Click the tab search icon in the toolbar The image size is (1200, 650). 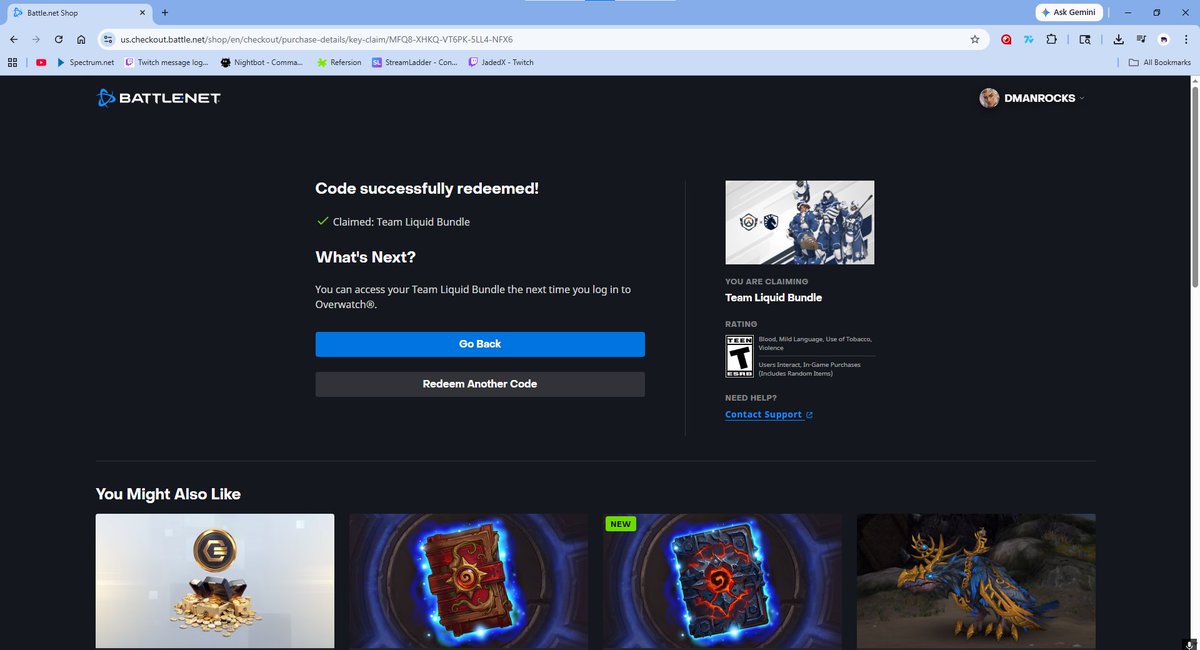point(1085,39)
